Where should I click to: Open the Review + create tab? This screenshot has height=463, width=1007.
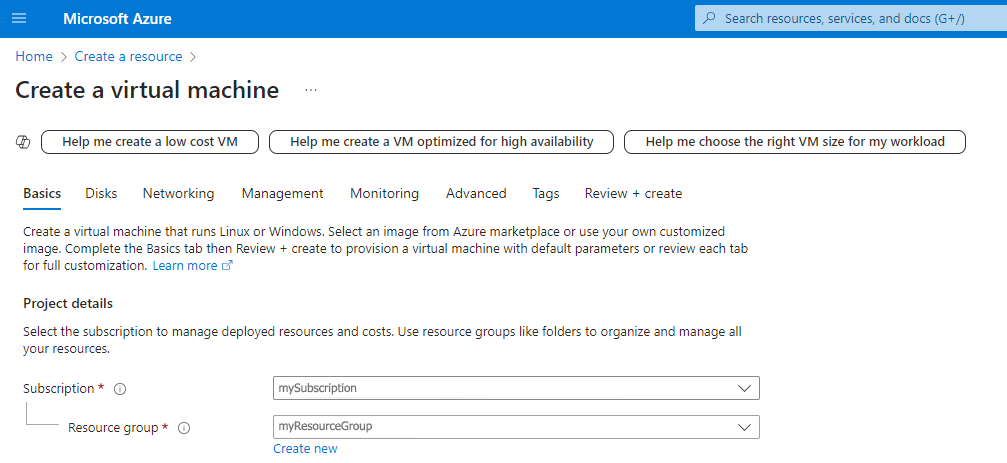(633, 193)
